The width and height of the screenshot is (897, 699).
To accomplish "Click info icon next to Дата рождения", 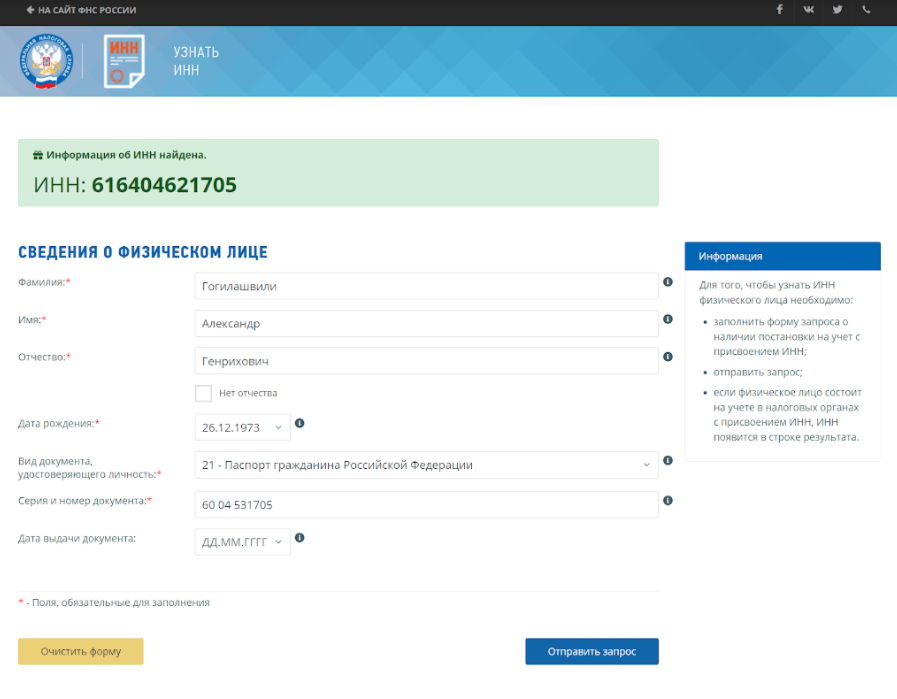I will click(300, 424).
